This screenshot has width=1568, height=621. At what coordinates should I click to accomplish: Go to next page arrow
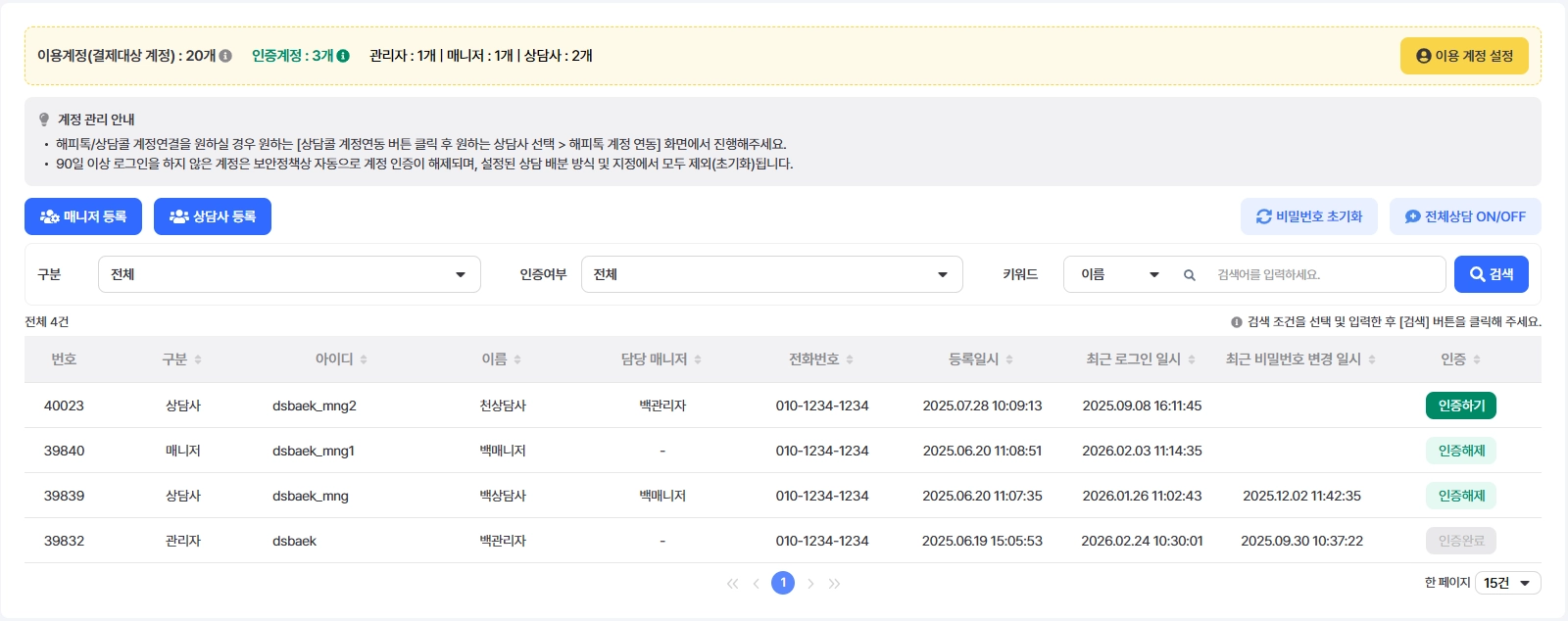810,583
